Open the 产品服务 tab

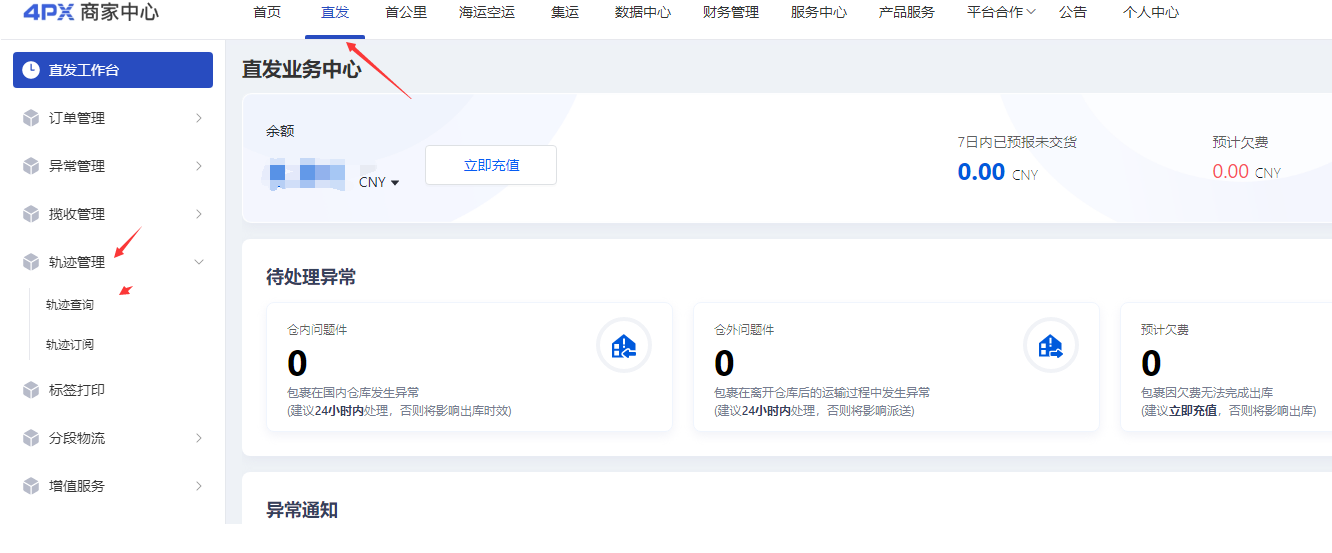tap(907, 12)
